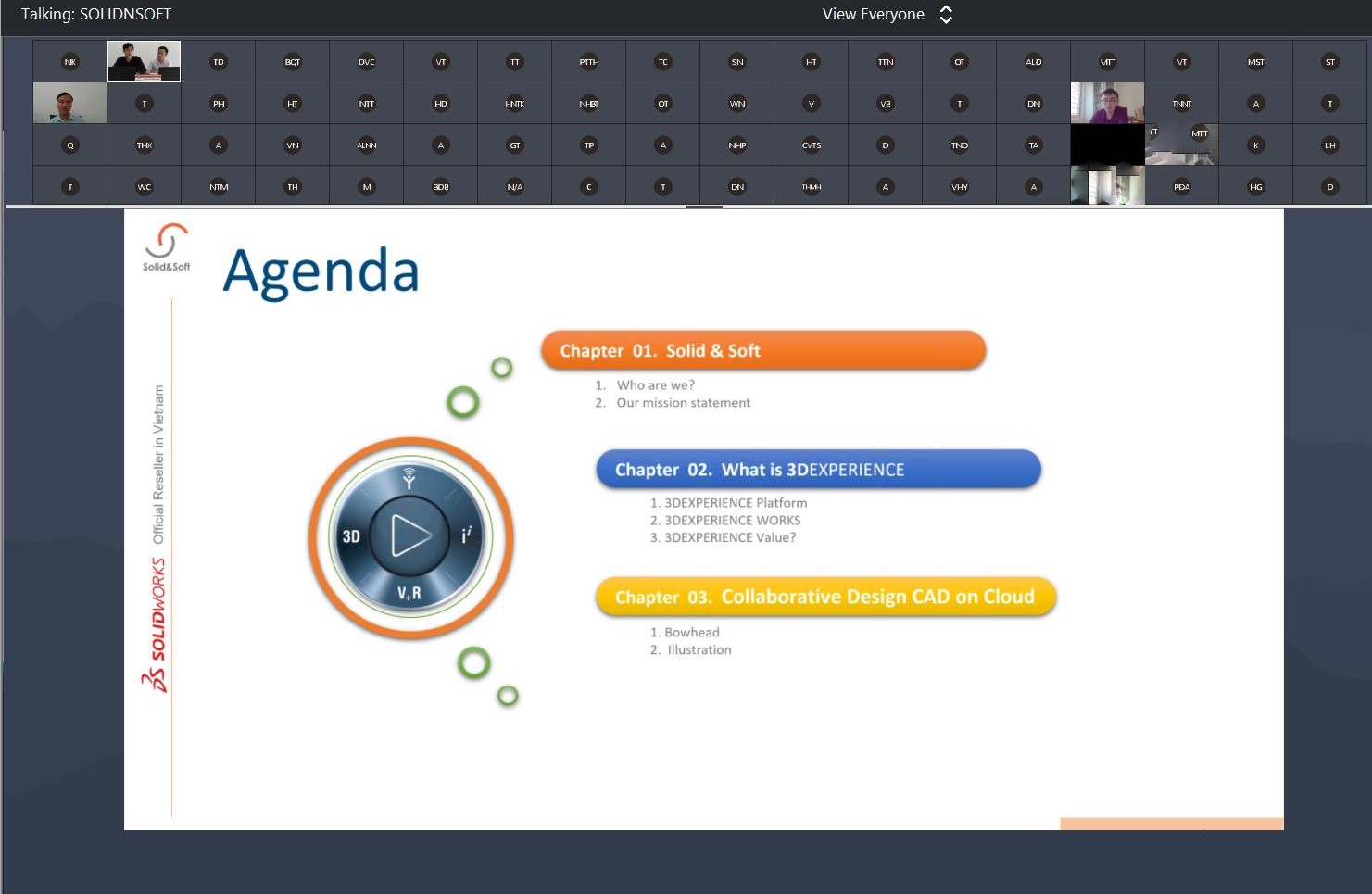Click the Chapter 02. What is 3DEXPERIENCE banner
This screenshot has width=1372, height=894.
tap(819, 470)
